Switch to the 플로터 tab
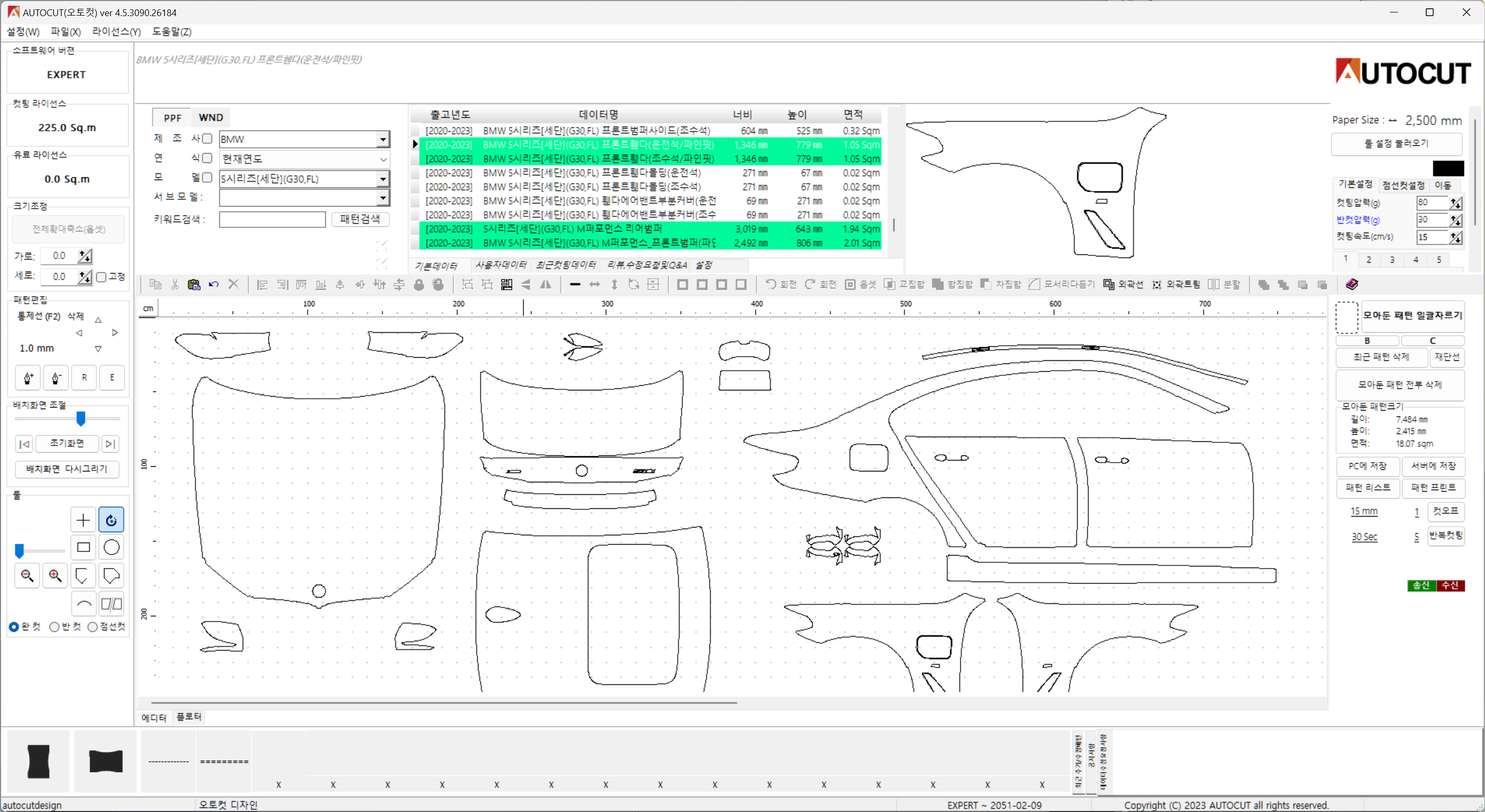The width and height of the screenshot is (1485, 812). [189, 717]
